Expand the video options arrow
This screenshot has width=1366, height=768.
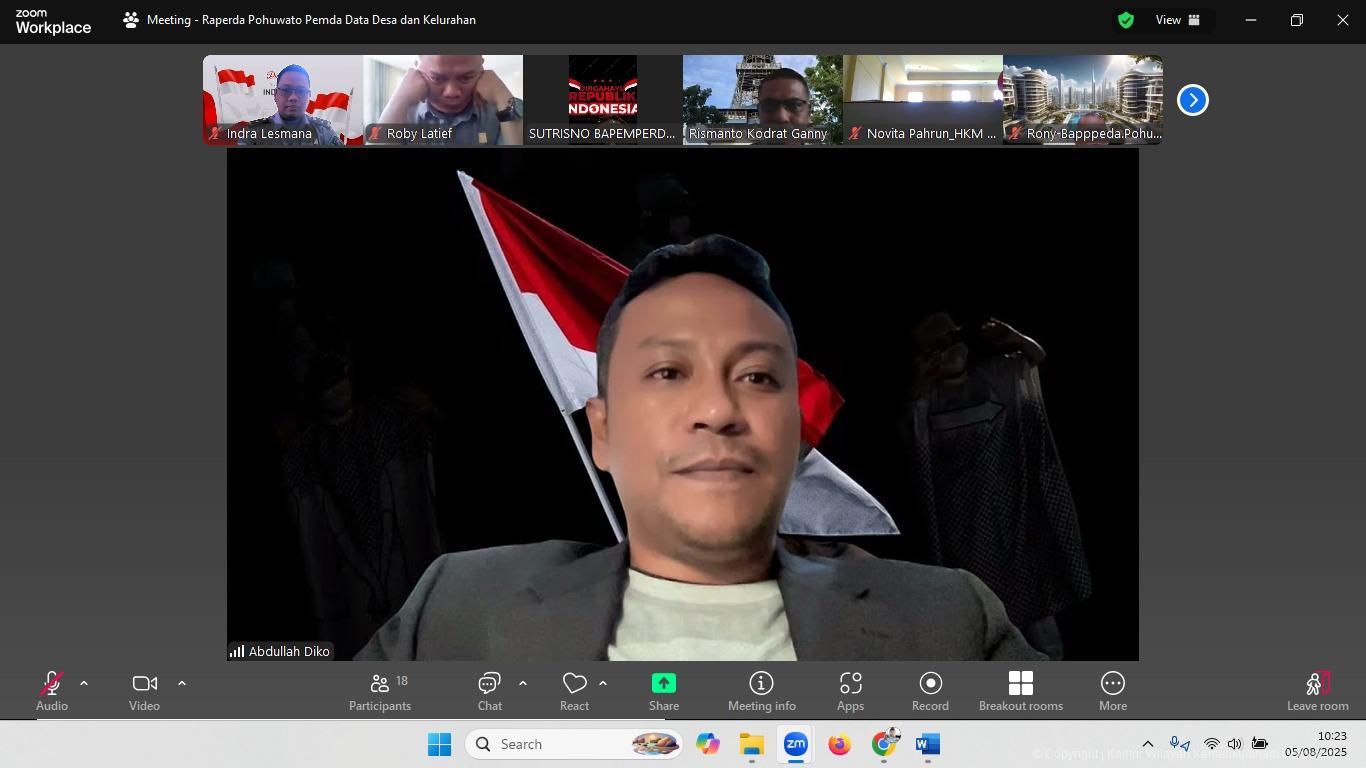182,684
